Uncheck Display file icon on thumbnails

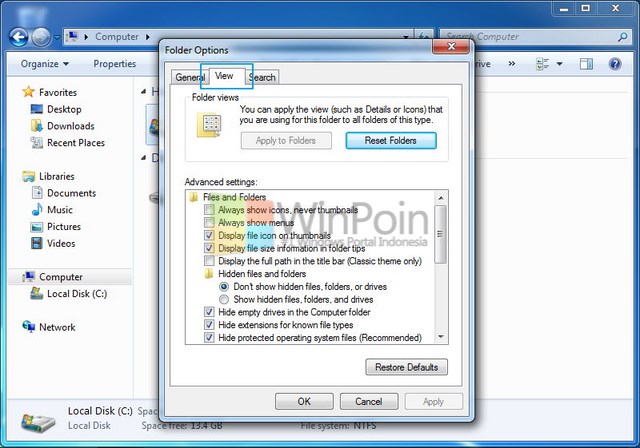coord(209,235)
